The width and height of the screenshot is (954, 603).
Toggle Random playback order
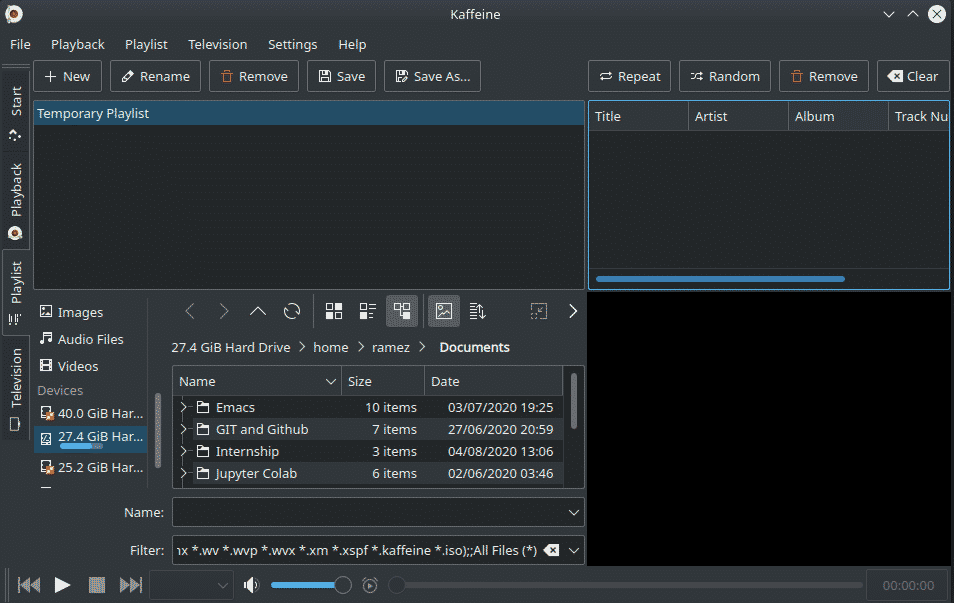(x=725, y=76)
